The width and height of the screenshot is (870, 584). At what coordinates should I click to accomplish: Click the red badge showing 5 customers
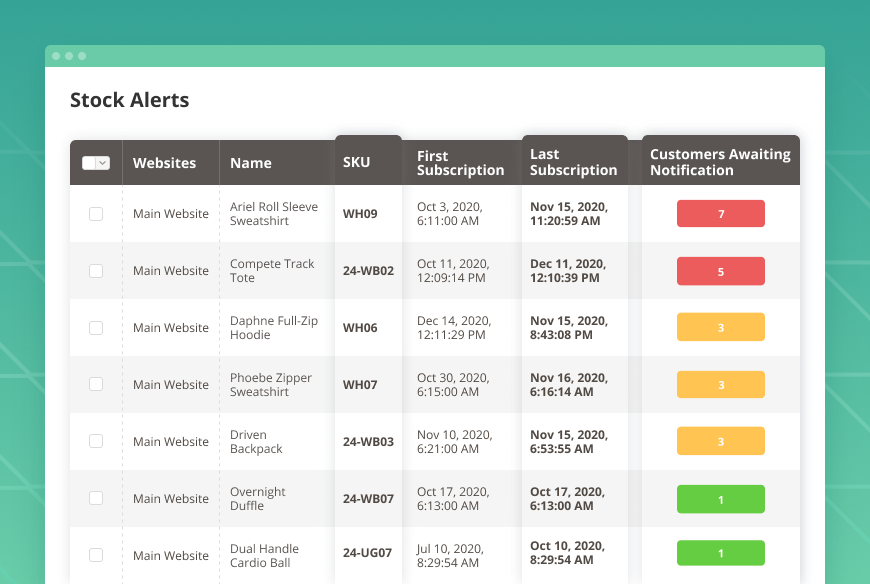tap(720, 270)
